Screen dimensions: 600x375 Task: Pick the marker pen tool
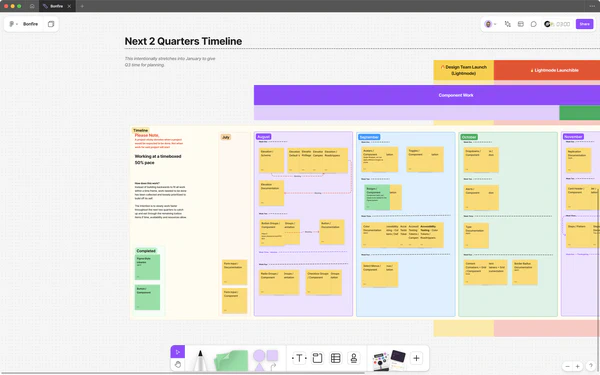200,360
